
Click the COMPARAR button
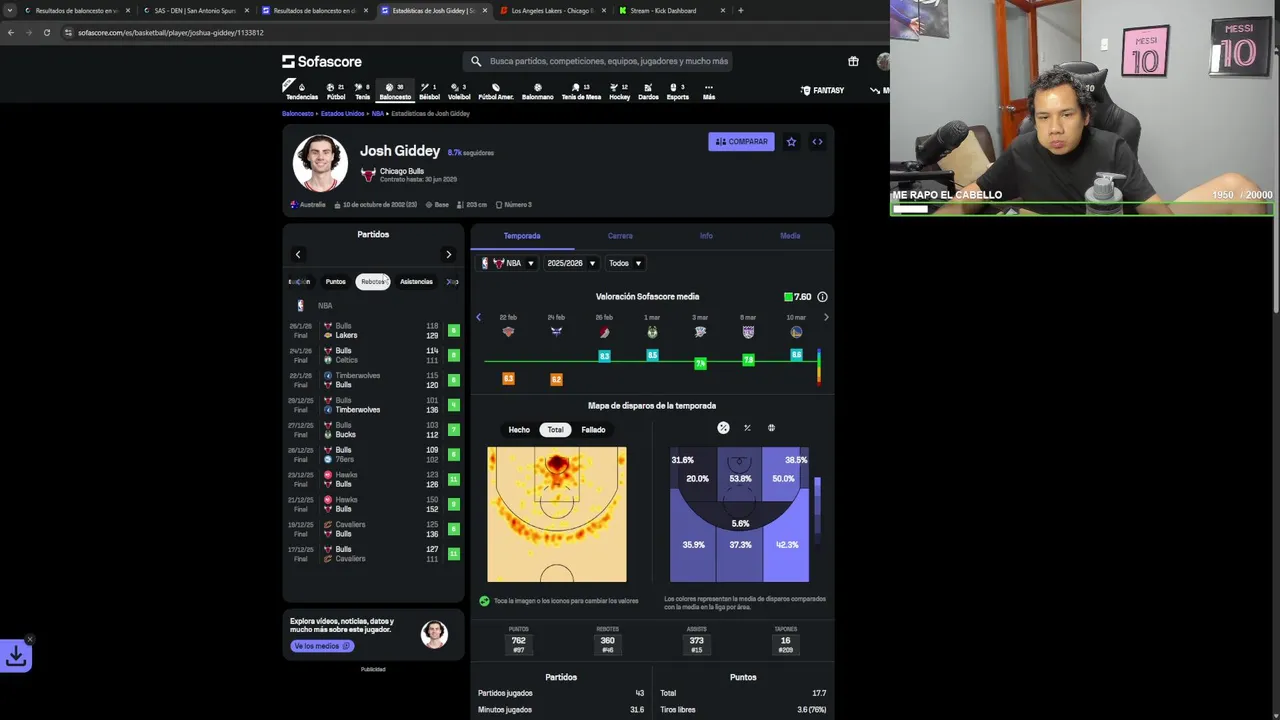(x=741, y=142)
